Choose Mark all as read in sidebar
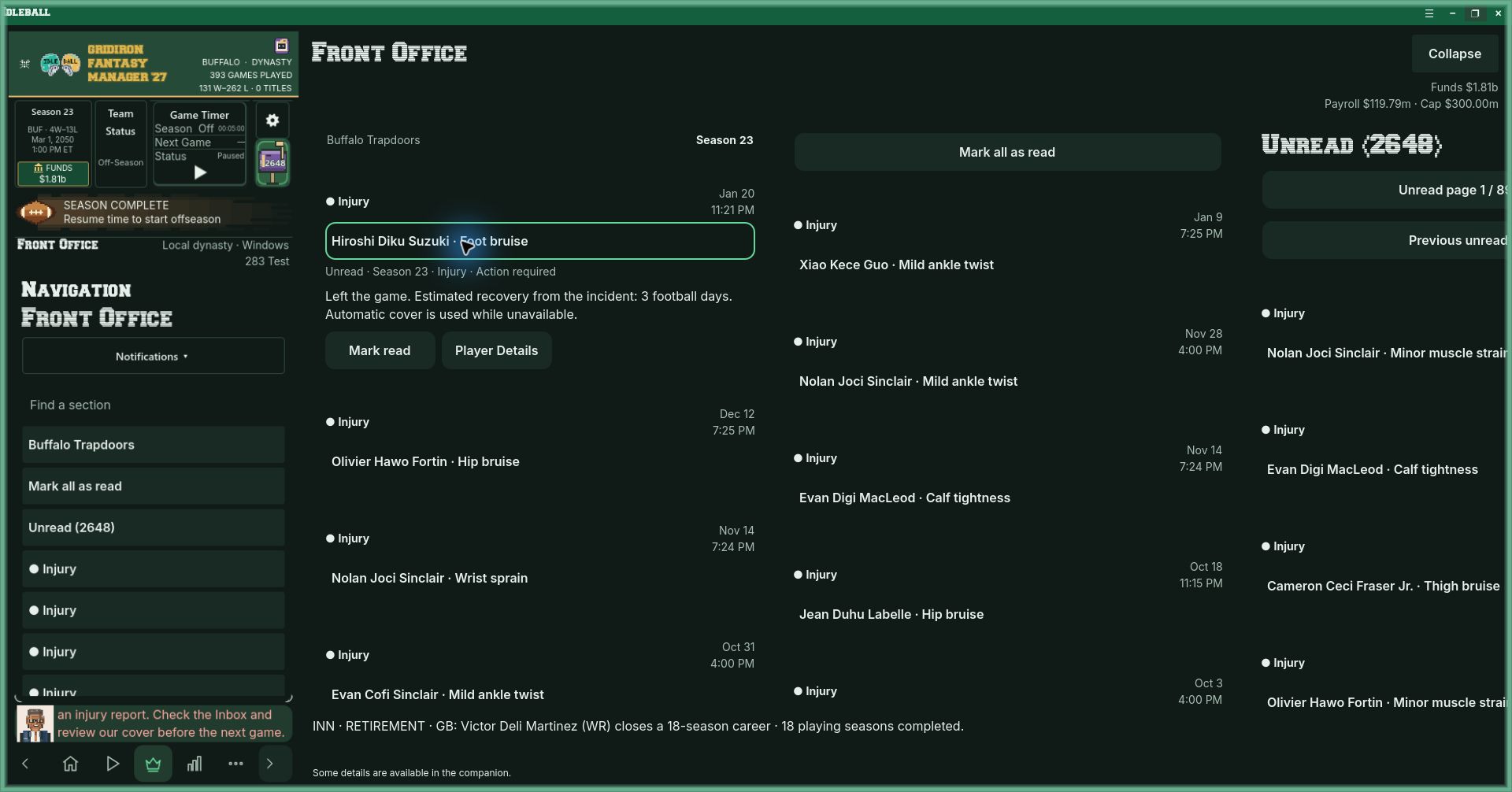Viewport: 1512px width, 792px height. [153, 487]
